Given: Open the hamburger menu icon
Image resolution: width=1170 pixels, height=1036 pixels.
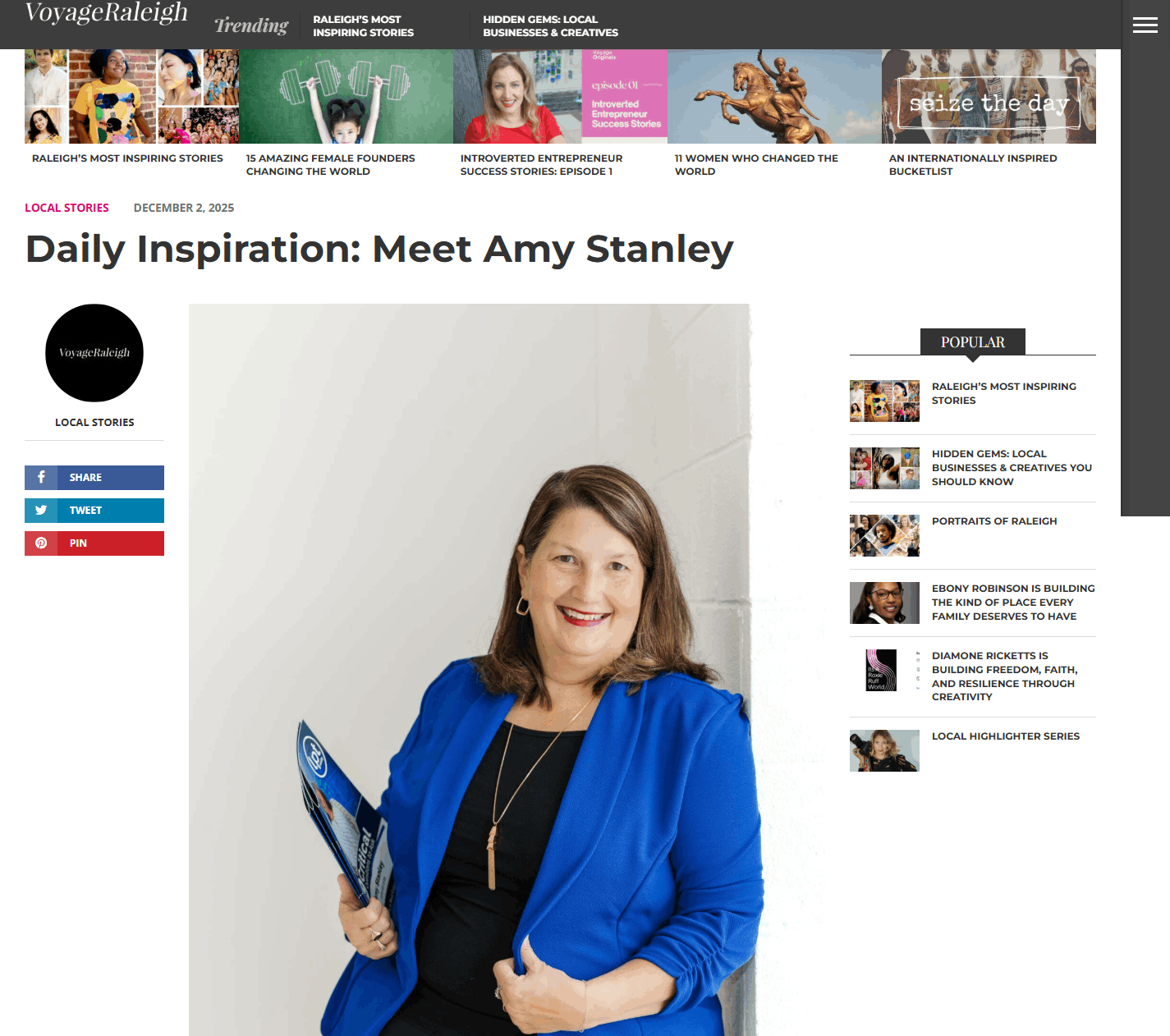Looking at the screenshot, I should coord(1145,25).
